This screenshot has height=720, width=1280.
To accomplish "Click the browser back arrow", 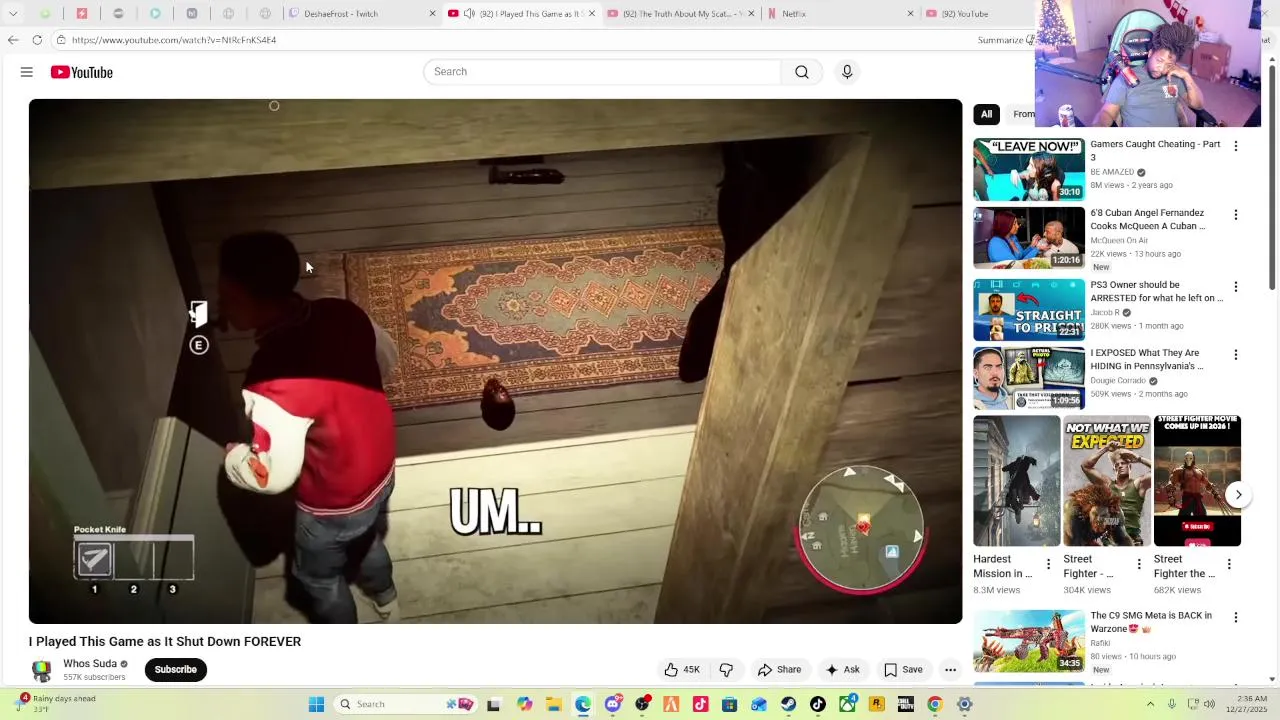I will tap(13, 40).
